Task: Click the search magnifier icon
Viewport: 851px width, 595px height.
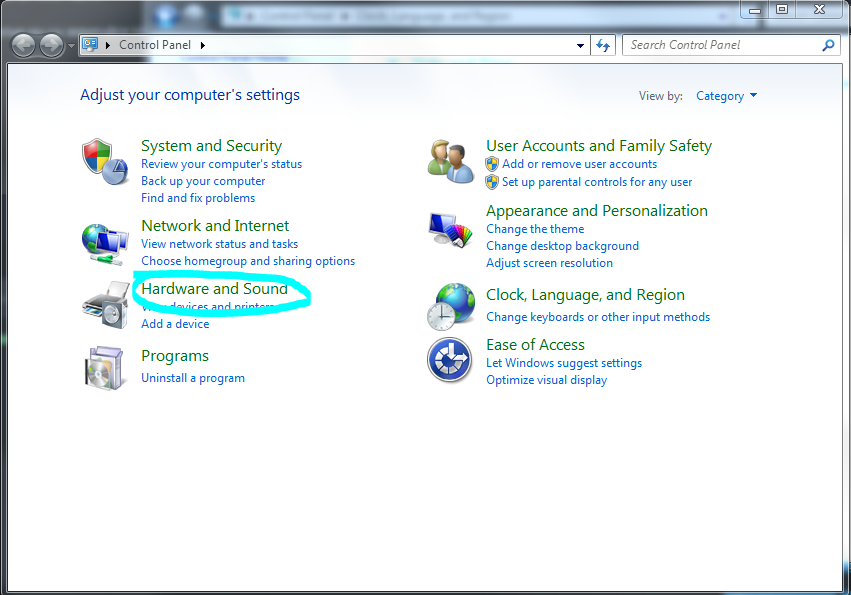Action: [828, 45]
